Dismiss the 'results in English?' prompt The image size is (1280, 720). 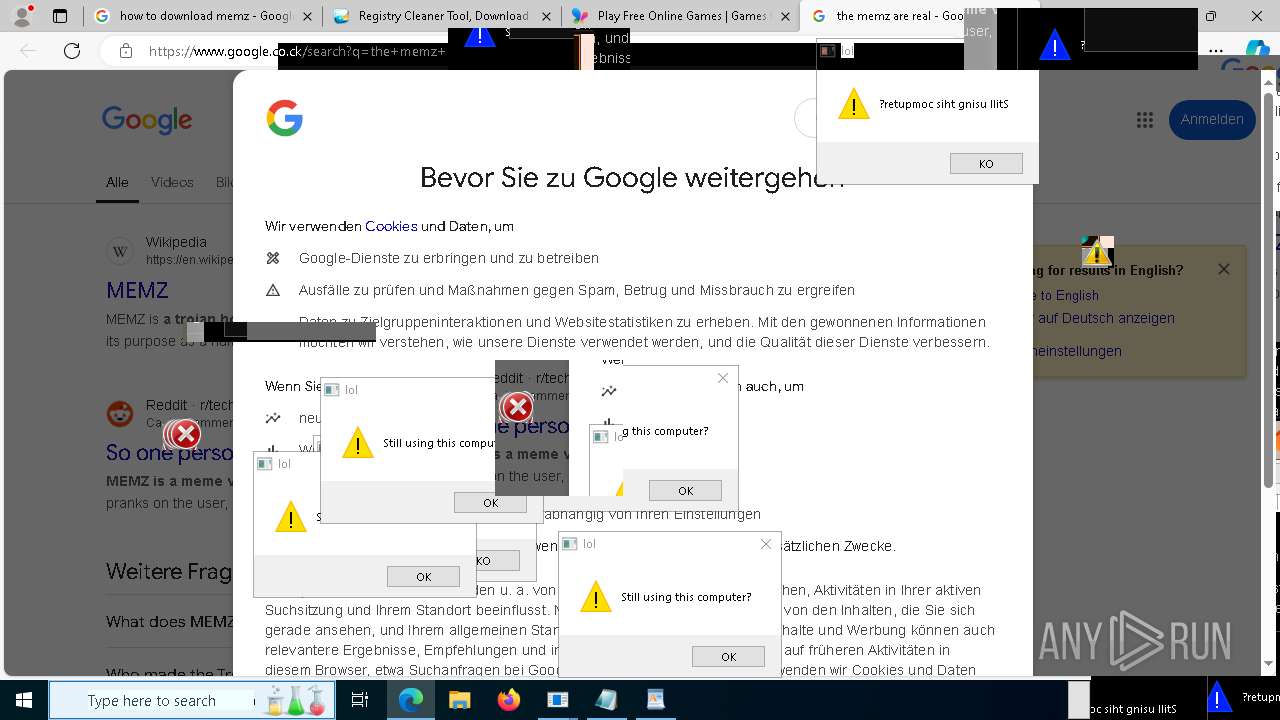tap(1224, 269)
